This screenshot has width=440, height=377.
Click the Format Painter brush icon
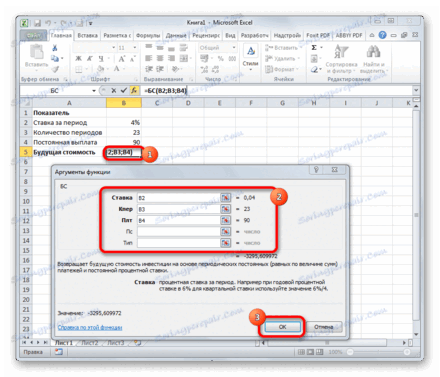tap(55, 69)
